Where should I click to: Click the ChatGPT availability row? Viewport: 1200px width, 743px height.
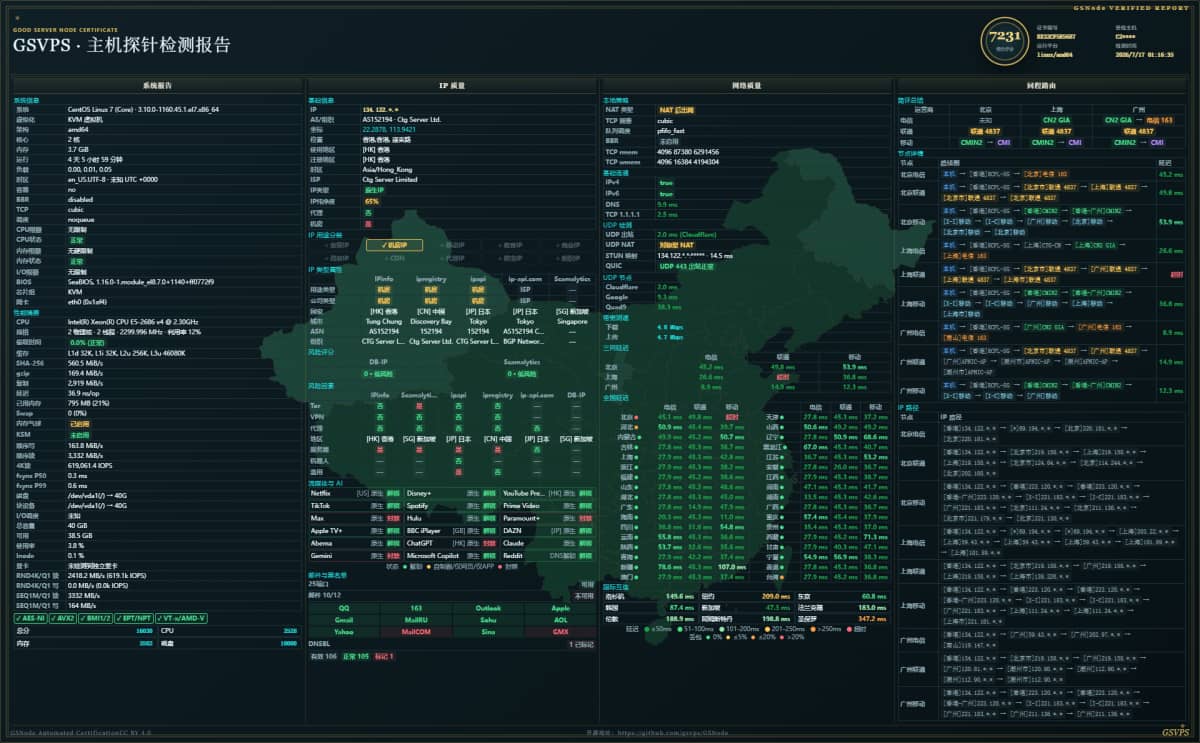coord(451,543)
